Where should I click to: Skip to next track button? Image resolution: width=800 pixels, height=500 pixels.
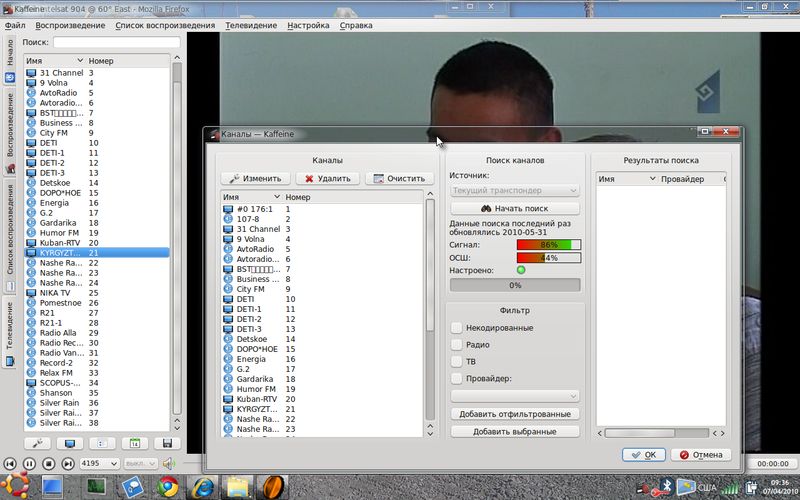click(x=68, y=464)
